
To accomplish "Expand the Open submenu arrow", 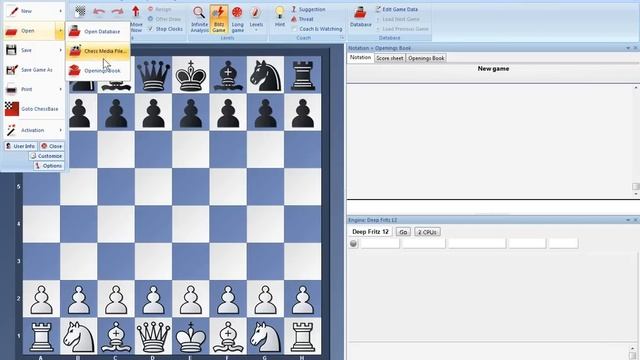I will click(60, 31).
